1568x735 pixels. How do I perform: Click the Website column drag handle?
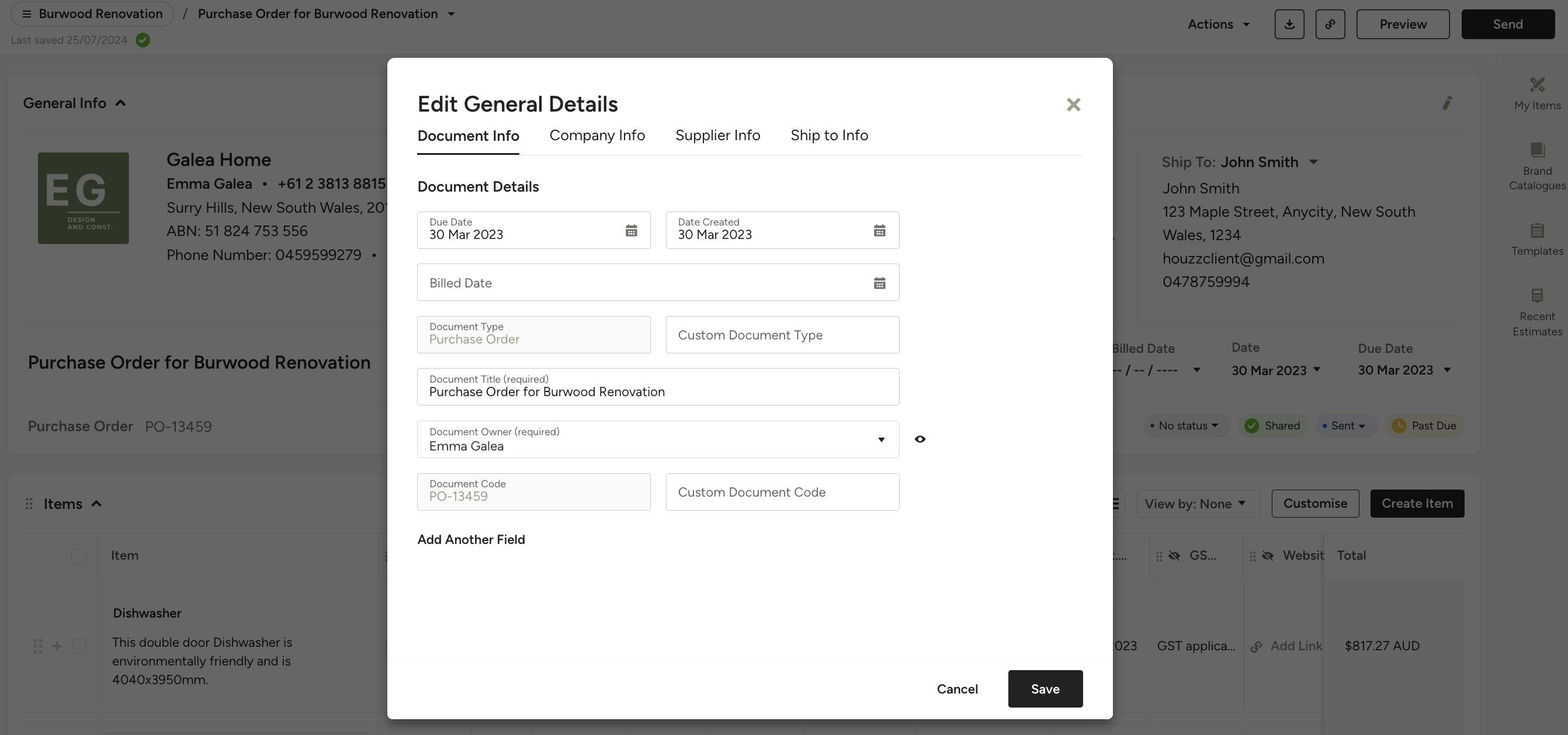click(x=1253, y=556)
